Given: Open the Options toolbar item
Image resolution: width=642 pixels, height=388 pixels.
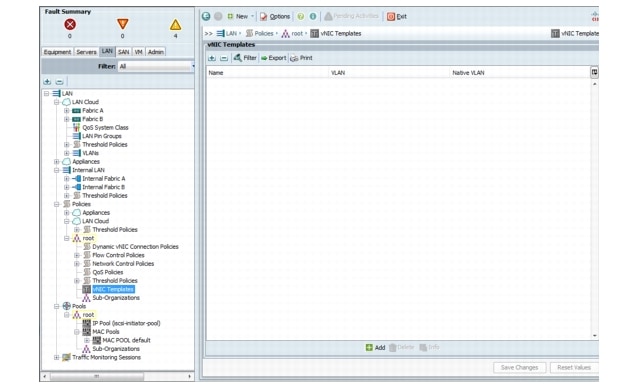Looking at the screenshot, I should click(x=275, y=16).
